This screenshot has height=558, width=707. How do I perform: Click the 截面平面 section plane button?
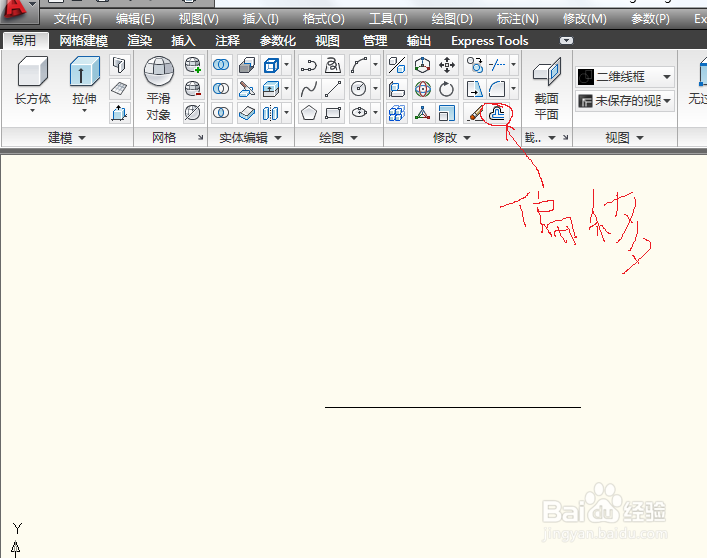546,88
